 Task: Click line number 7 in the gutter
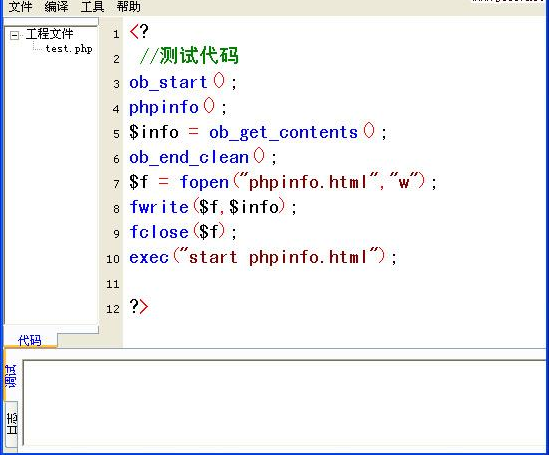(x=116, y=184)
